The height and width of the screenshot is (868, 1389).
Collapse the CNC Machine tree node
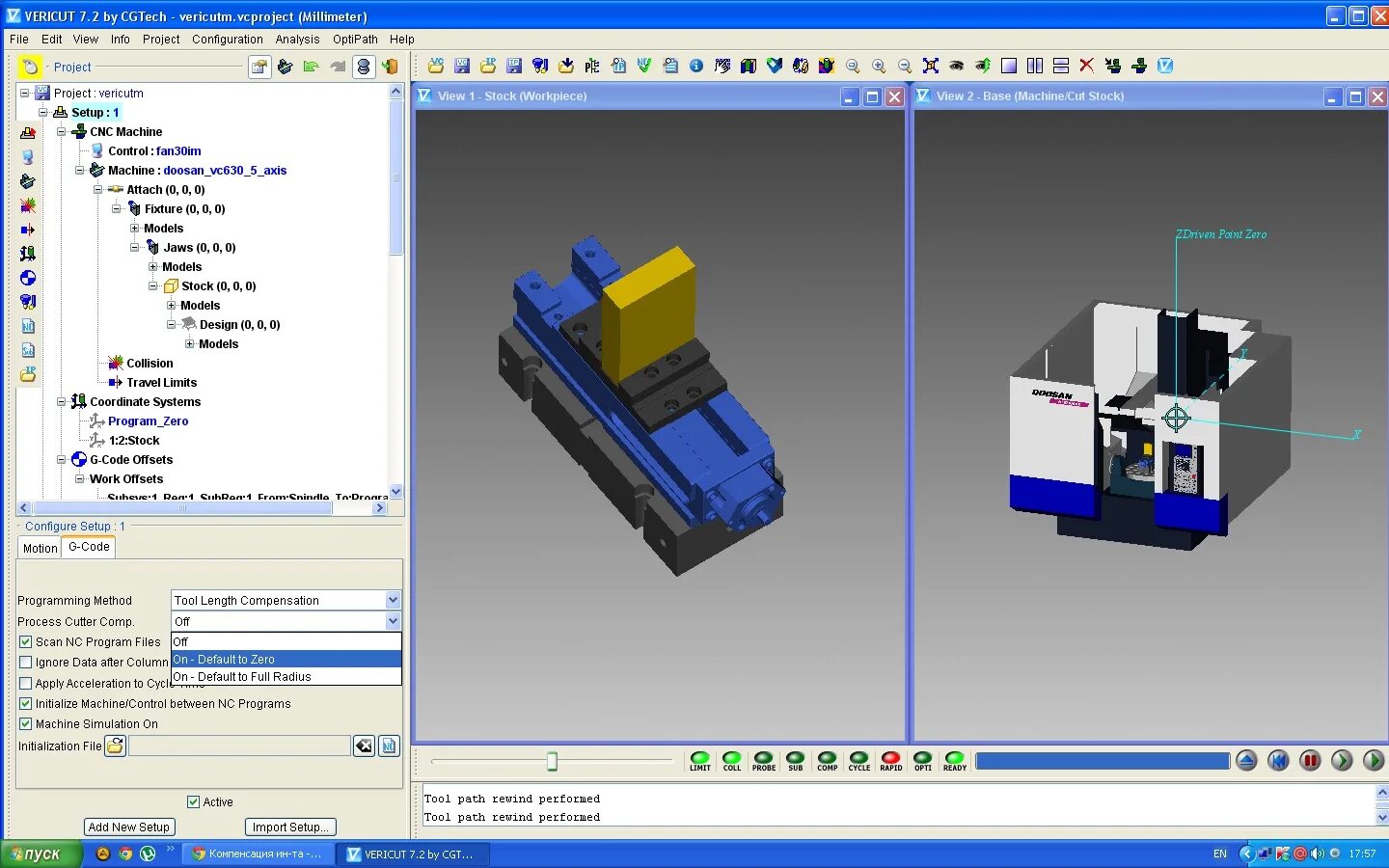[x=61, y=132]
